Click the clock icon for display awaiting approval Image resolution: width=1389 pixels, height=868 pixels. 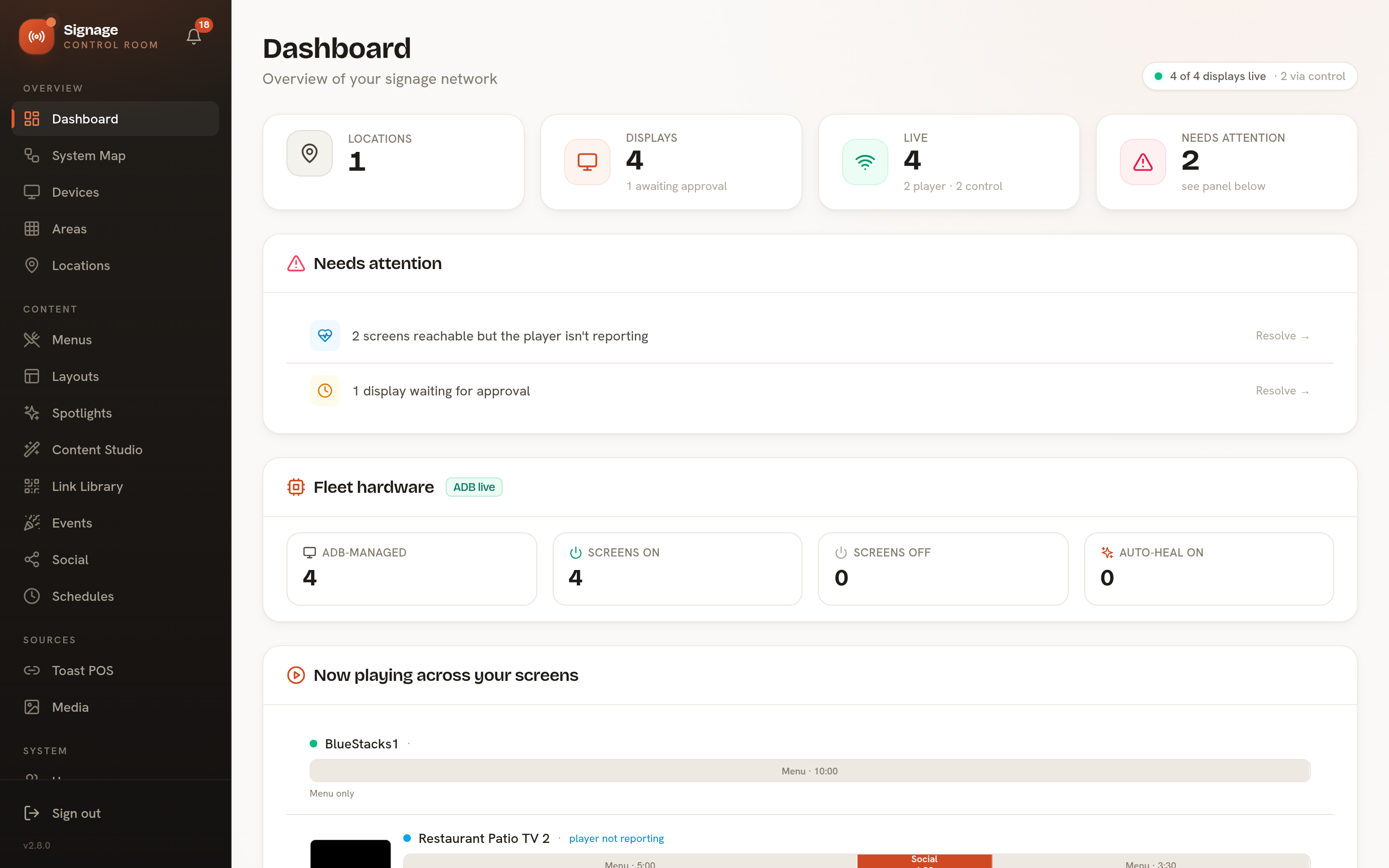(325, 391)
